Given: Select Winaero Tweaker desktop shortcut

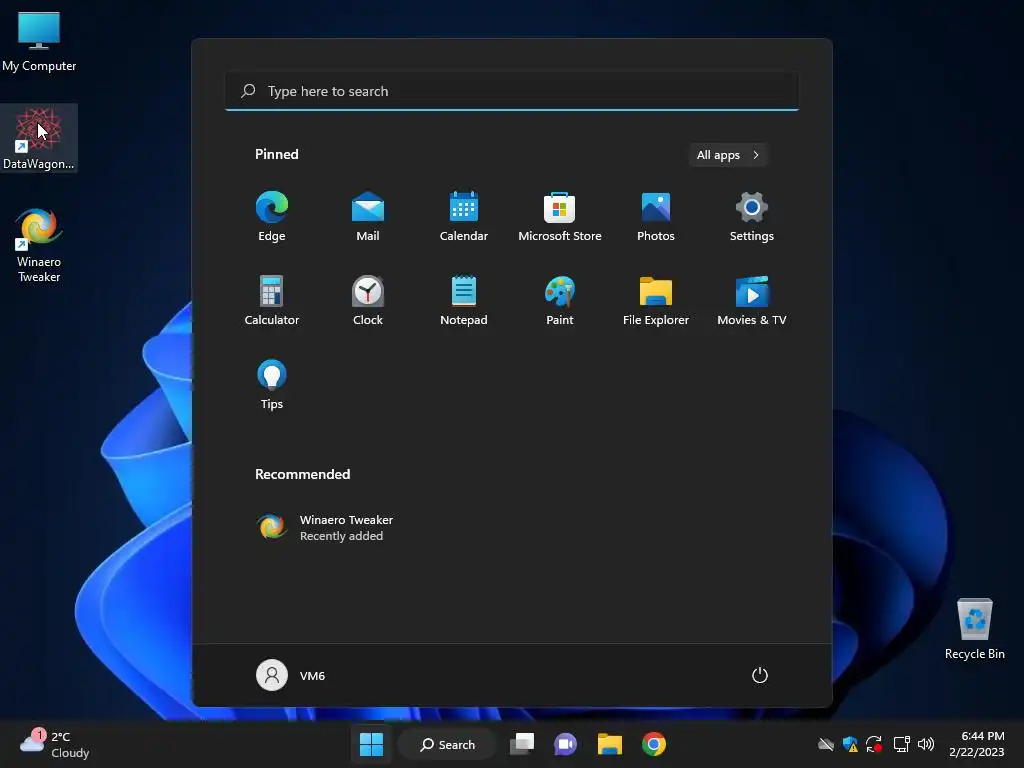Looking at the screenshot, I should tap(39, 246).
